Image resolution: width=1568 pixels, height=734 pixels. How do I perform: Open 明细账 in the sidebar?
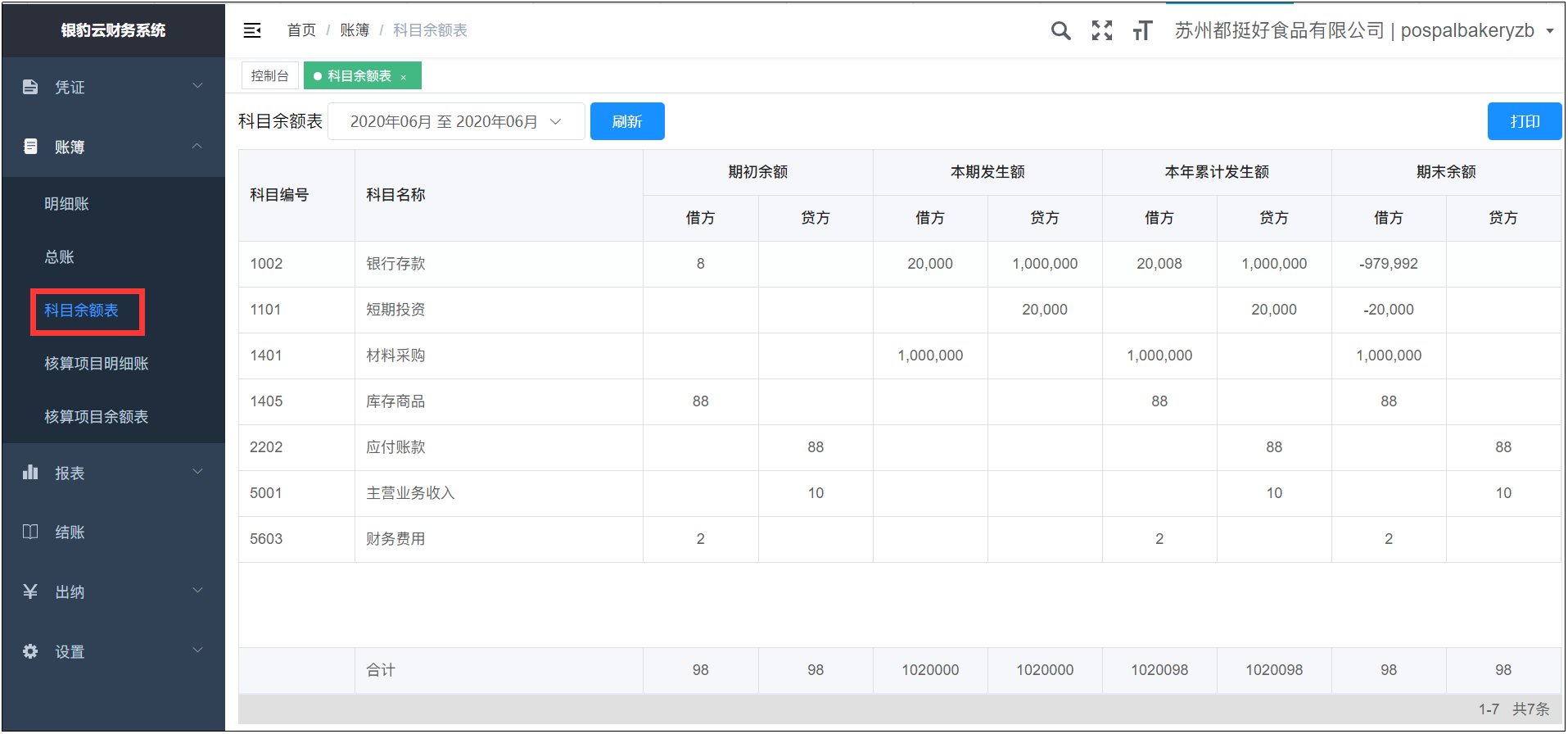coord(66,204)
